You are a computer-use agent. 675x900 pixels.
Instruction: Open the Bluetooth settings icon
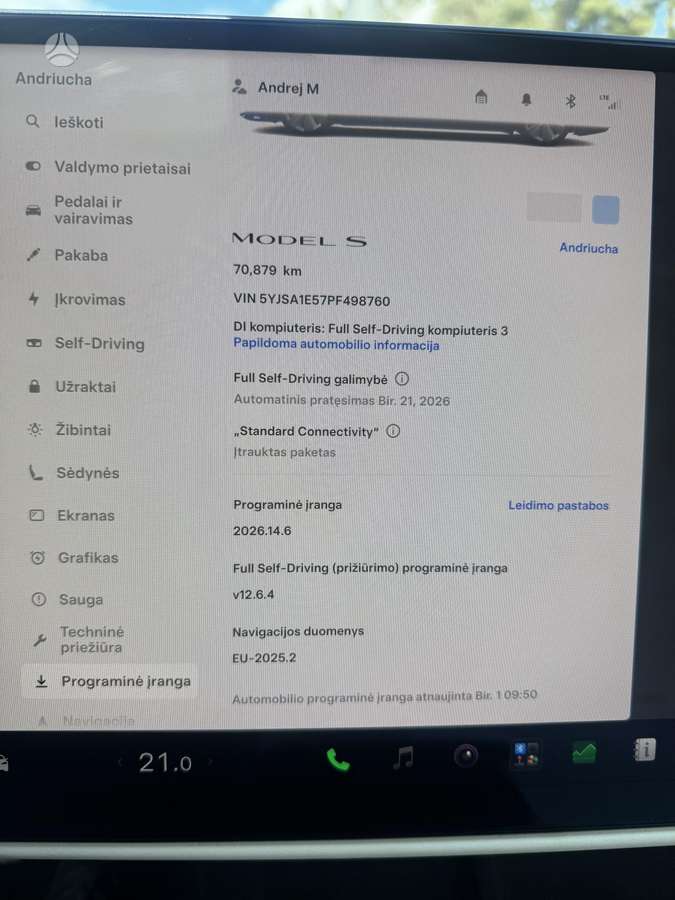(x=571, y=102)
